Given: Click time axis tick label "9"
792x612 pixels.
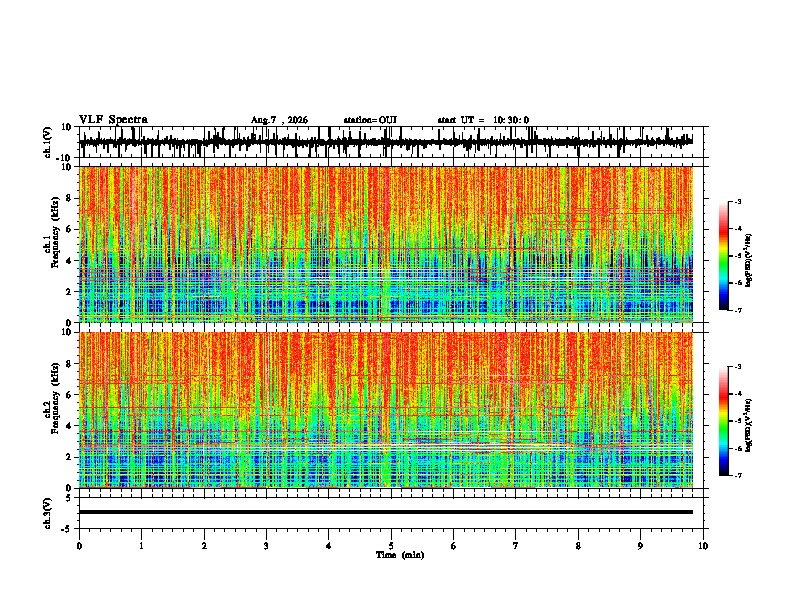Looking at the screenshot, I should (x=640, y=546).
